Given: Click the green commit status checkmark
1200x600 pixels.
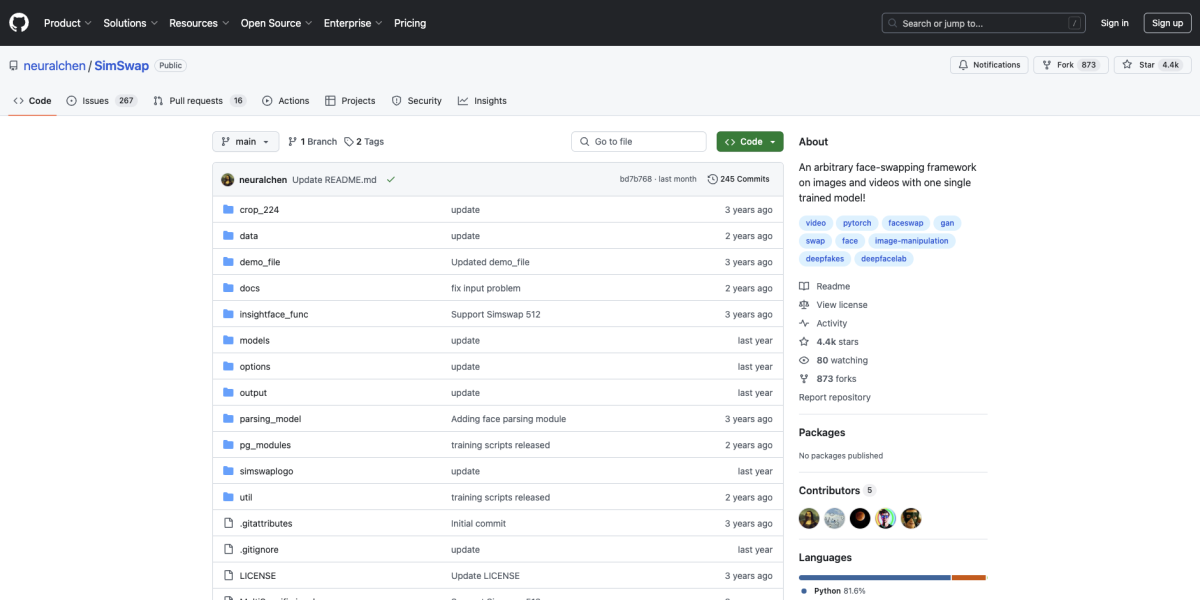Looking at the screenshot, I should point(391,180).
